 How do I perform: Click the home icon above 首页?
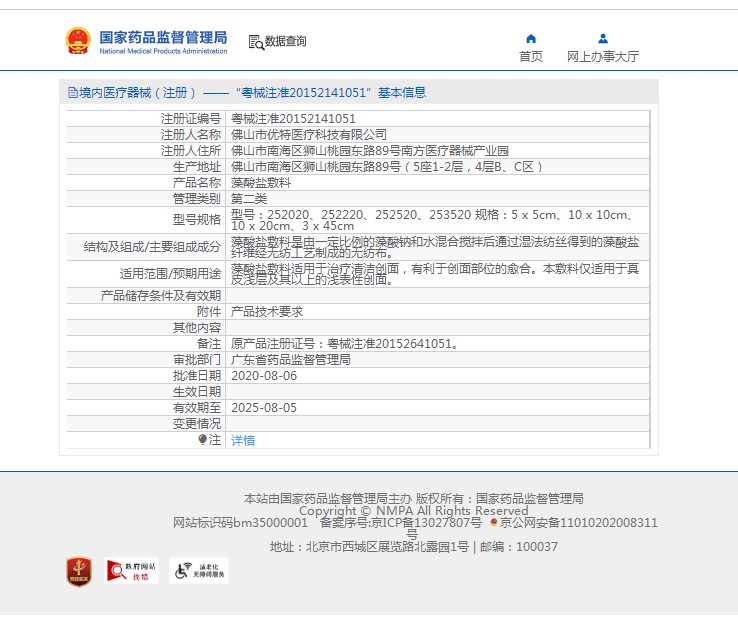pos(531,39)
